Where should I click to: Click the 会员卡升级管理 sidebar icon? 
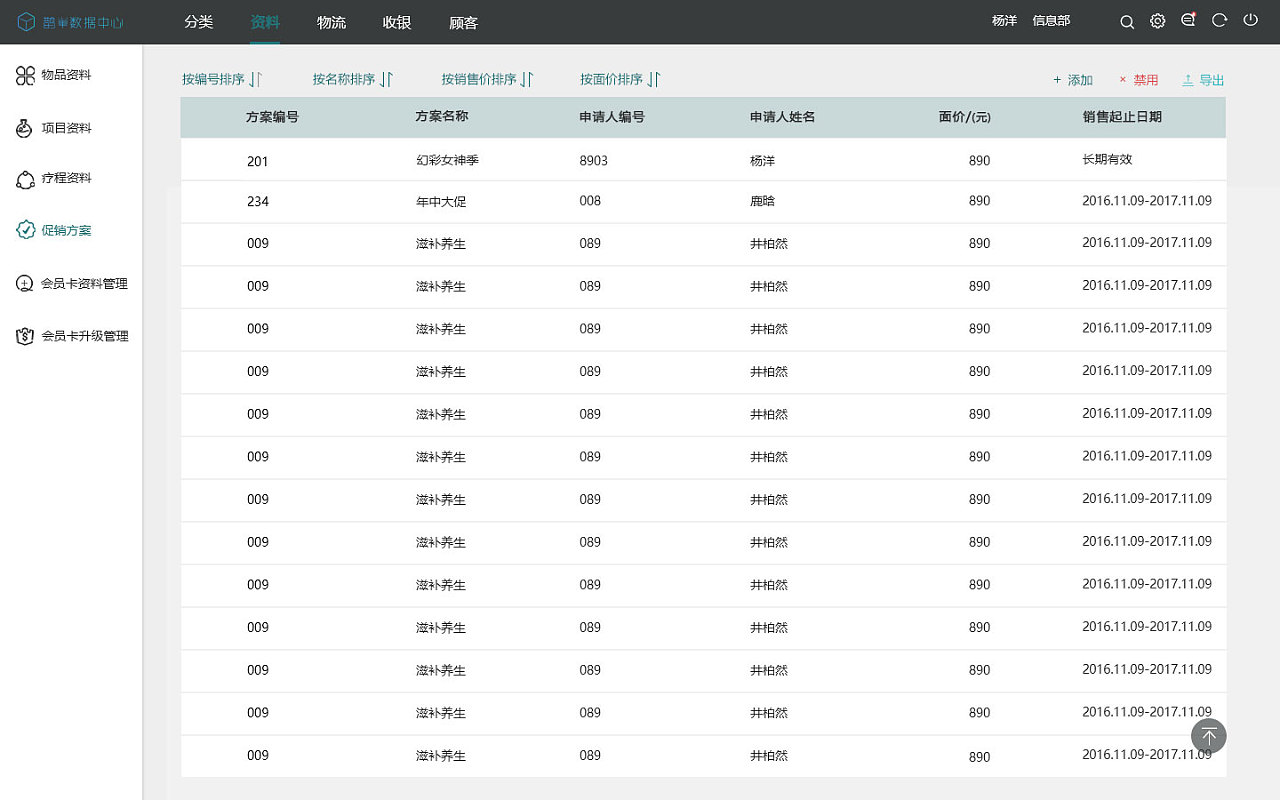pos(25,336)
